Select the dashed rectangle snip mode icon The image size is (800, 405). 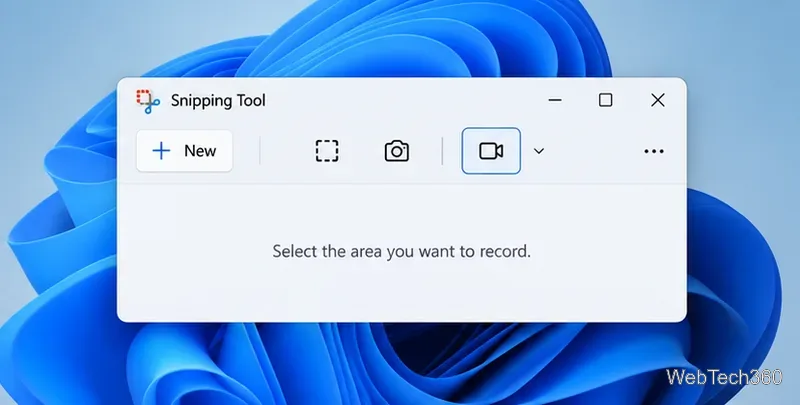point(327,151)
